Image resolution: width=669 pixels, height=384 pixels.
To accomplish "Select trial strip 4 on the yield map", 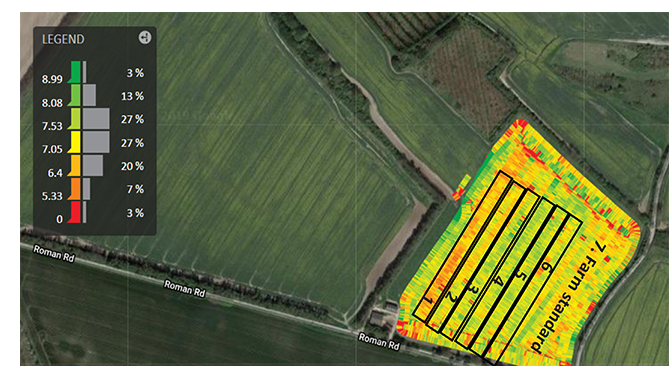I will coord(506,273).
